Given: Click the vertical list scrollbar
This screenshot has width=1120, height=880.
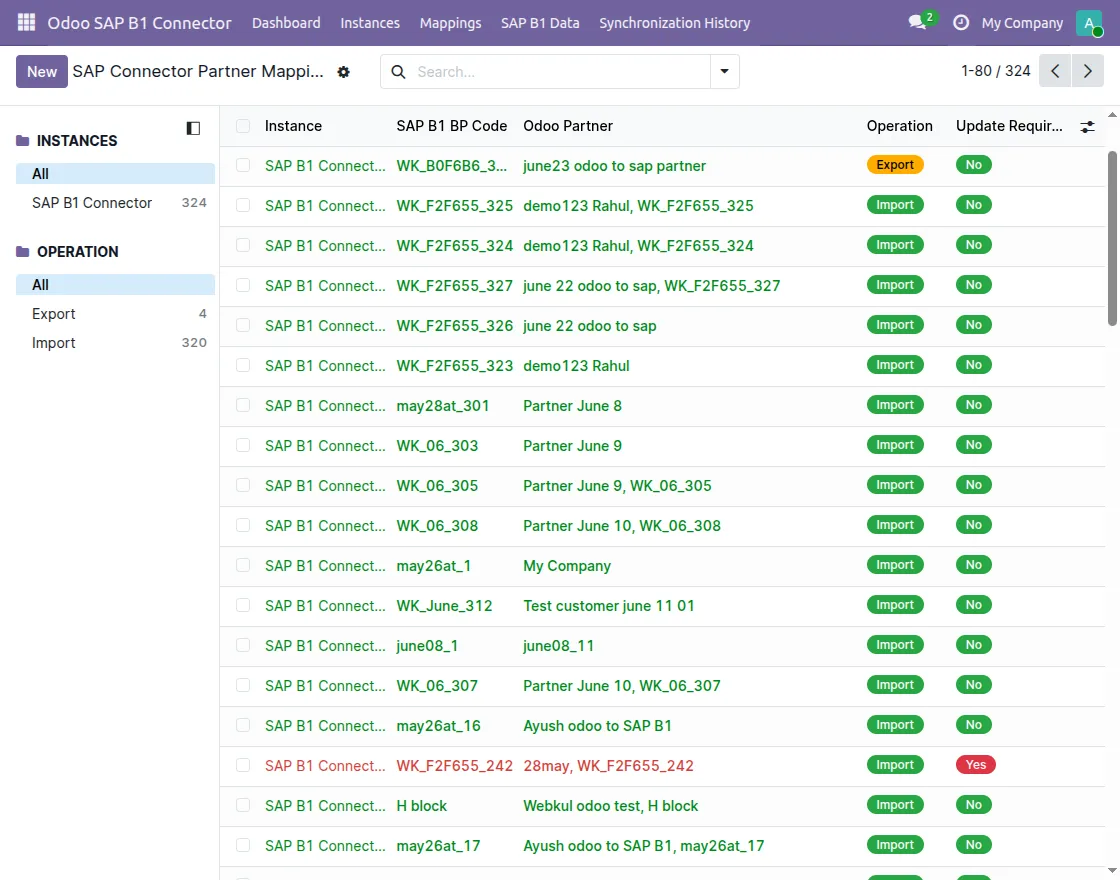Looking at the screenshot, I should tap(1112, 238).
